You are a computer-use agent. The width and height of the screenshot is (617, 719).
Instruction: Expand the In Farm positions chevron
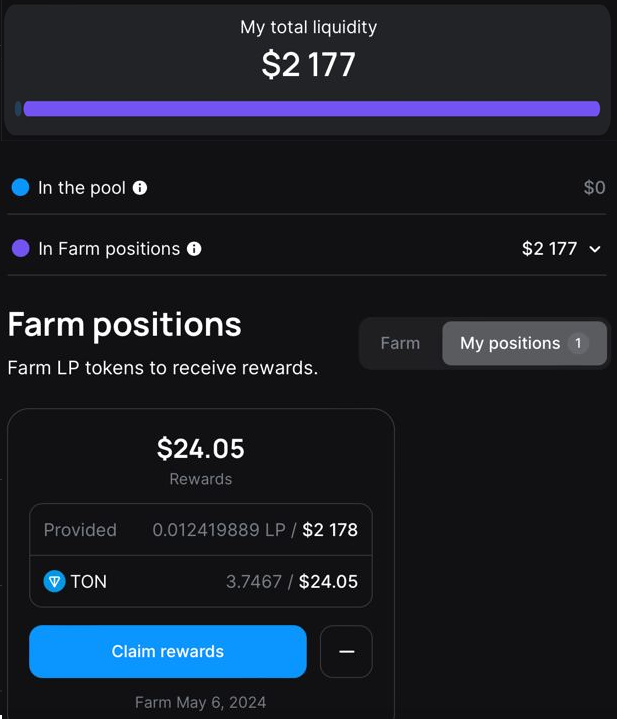click(x=595, y=249)
